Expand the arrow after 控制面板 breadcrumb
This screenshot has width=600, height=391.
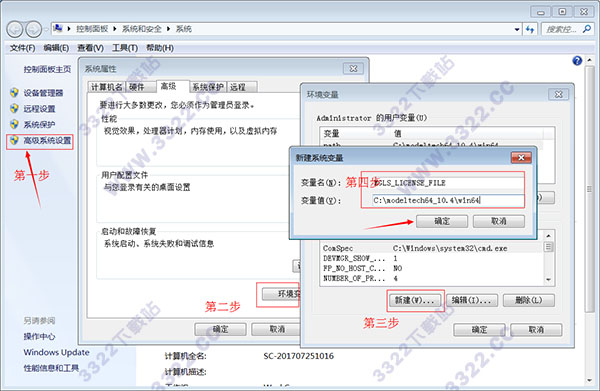(x=114, y=29)
